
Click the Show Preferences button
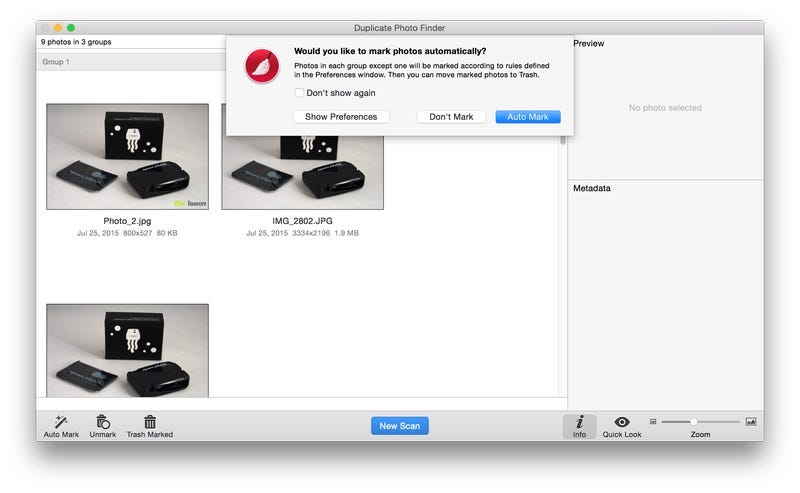pos(341,117)
